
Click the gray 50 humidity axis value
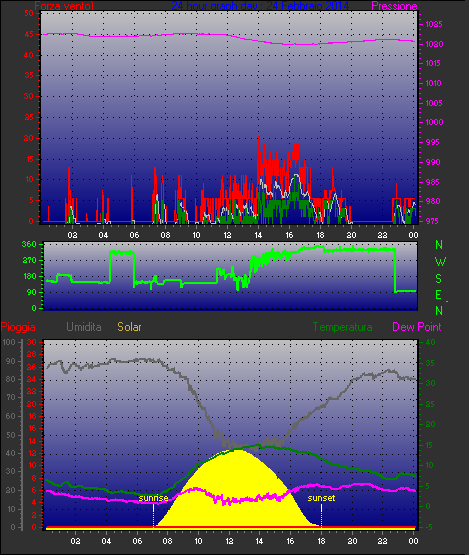click(11, 435)
